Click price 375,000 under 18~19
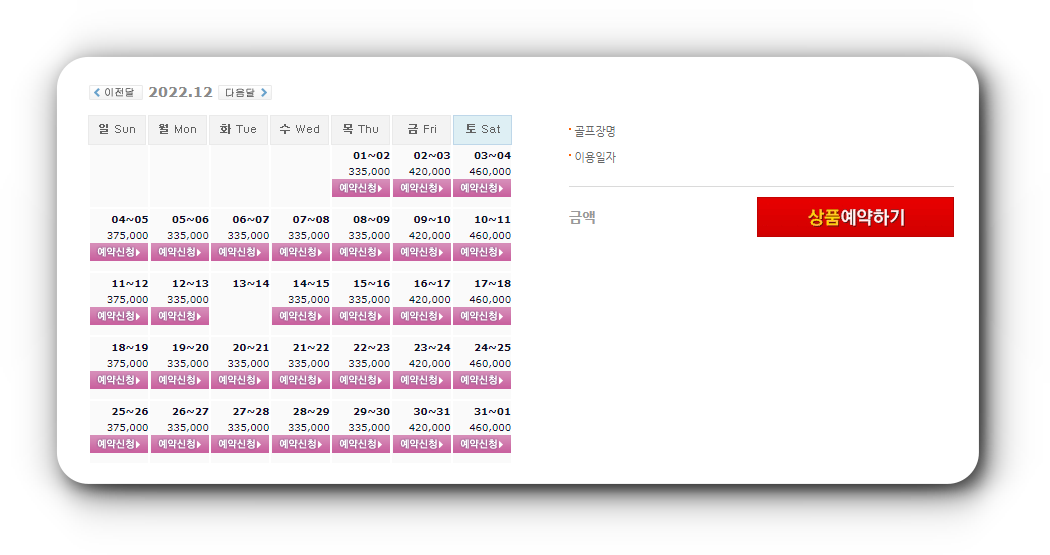Screen dimensions: 1050x555 coord(127,364)
